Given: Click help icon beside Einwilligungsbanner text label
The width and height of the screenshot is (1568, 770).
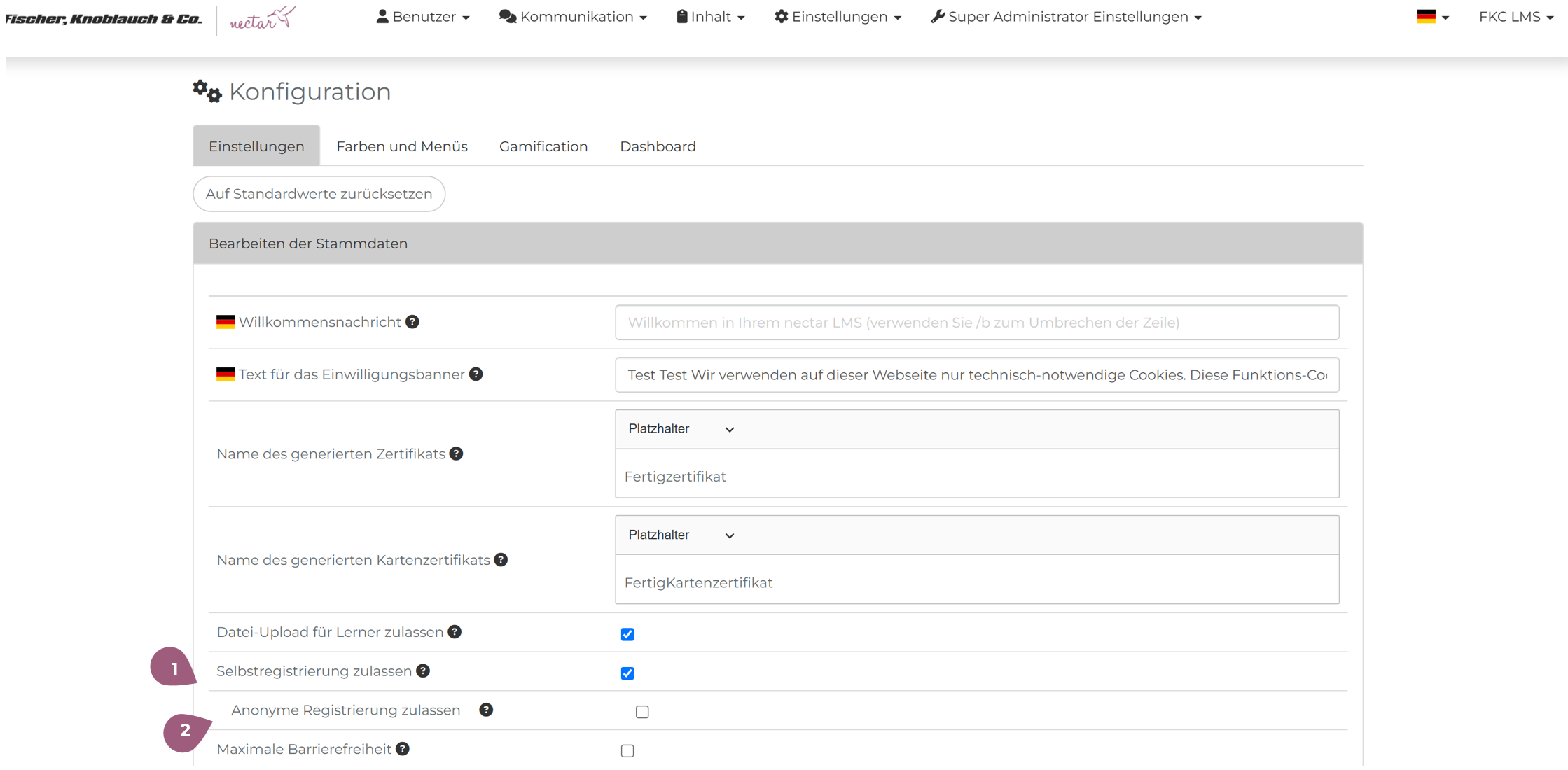Looking at the screenshot, I should point(476,374).
